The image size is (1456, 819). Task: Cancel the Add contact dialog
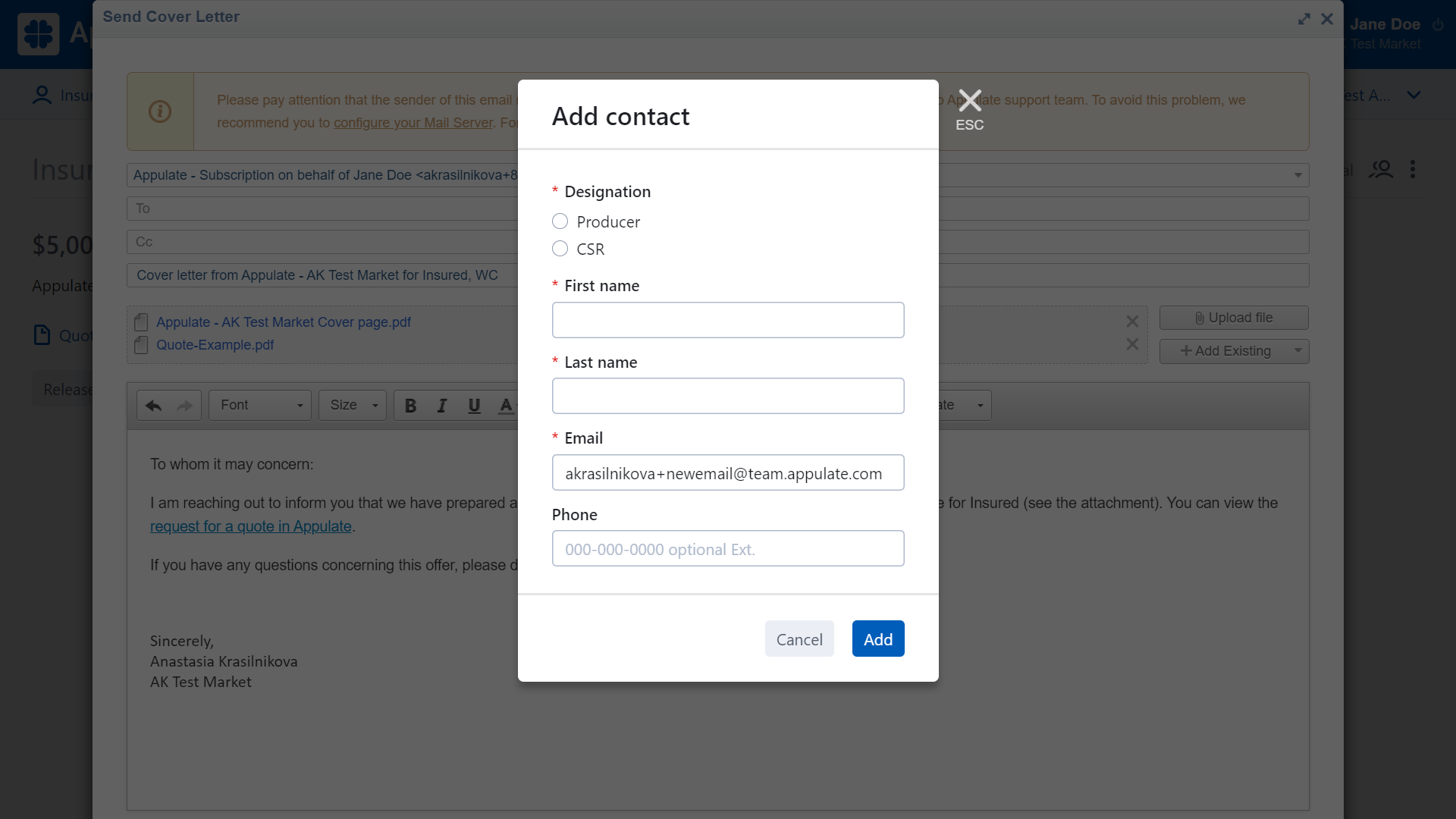(799, 639)
